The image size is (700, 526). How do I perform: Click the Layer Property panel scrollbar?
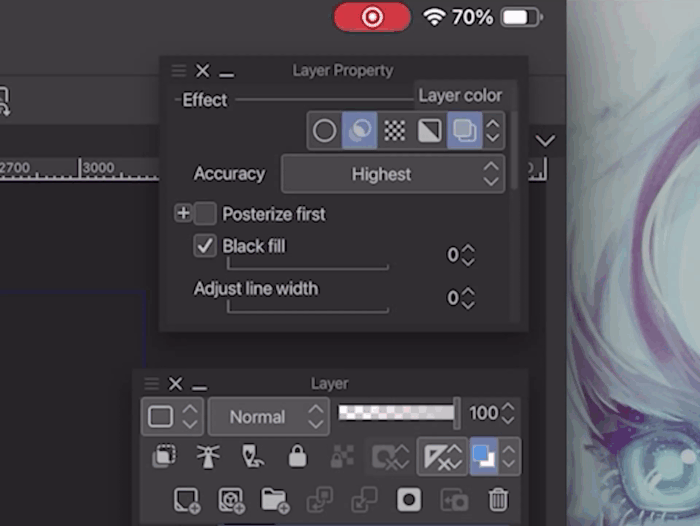514,151
